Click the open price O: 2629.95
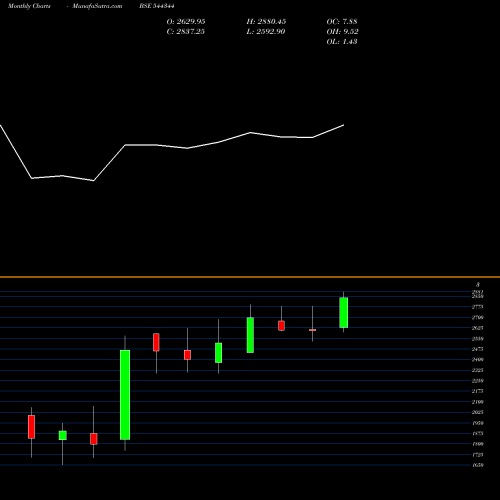Viewport: 500px width, 500px height. click(186, 22)
